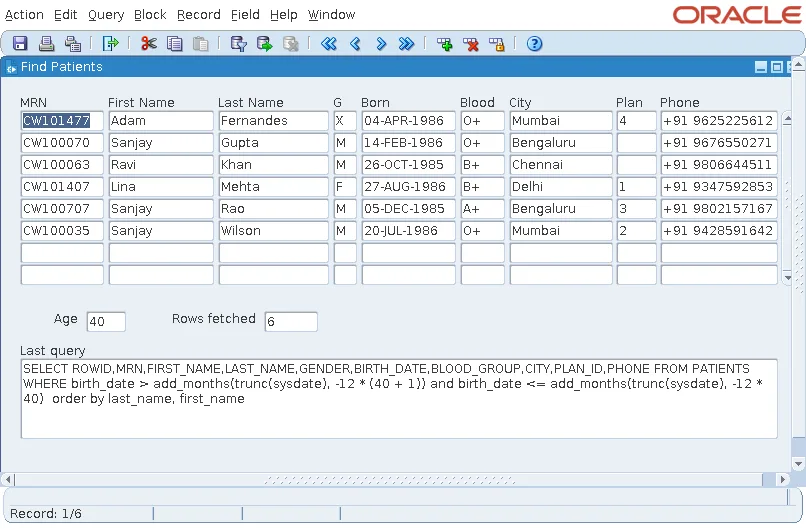This screenshot has height=529, width=806.
Task: Go to the next record arrow
Action: coord(381,44)
